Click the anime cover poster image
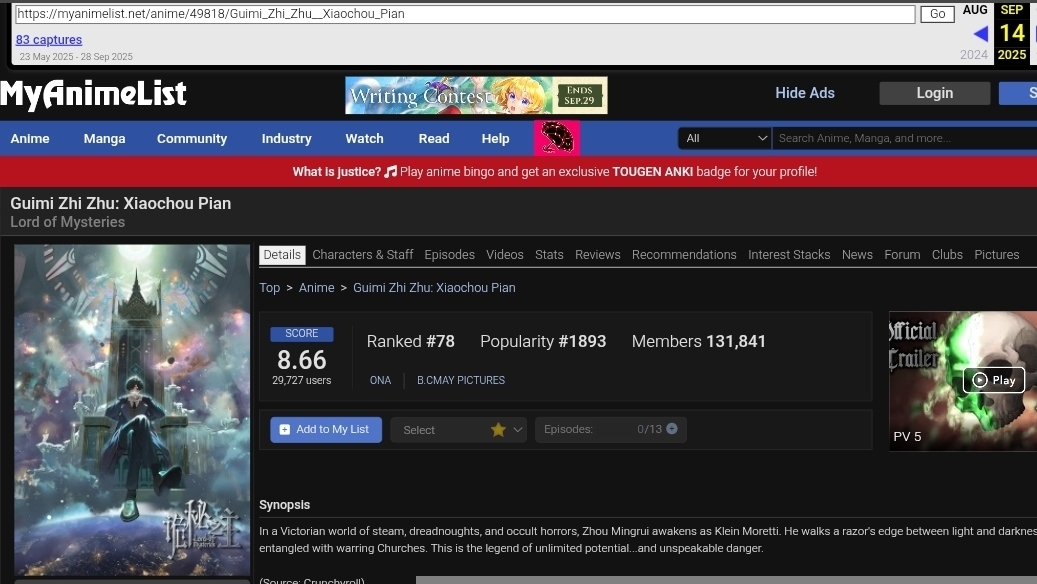 pyautogui.click(x=132, y=410)
